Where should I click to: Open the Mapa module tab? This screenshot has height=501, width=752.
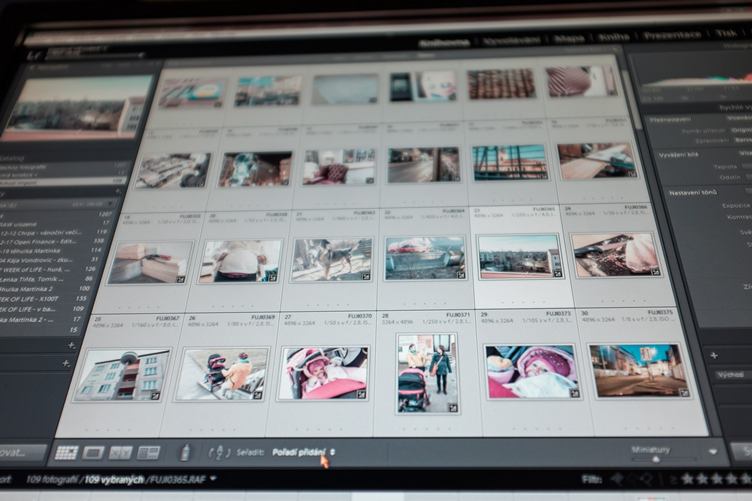click(x=569, y=38)
